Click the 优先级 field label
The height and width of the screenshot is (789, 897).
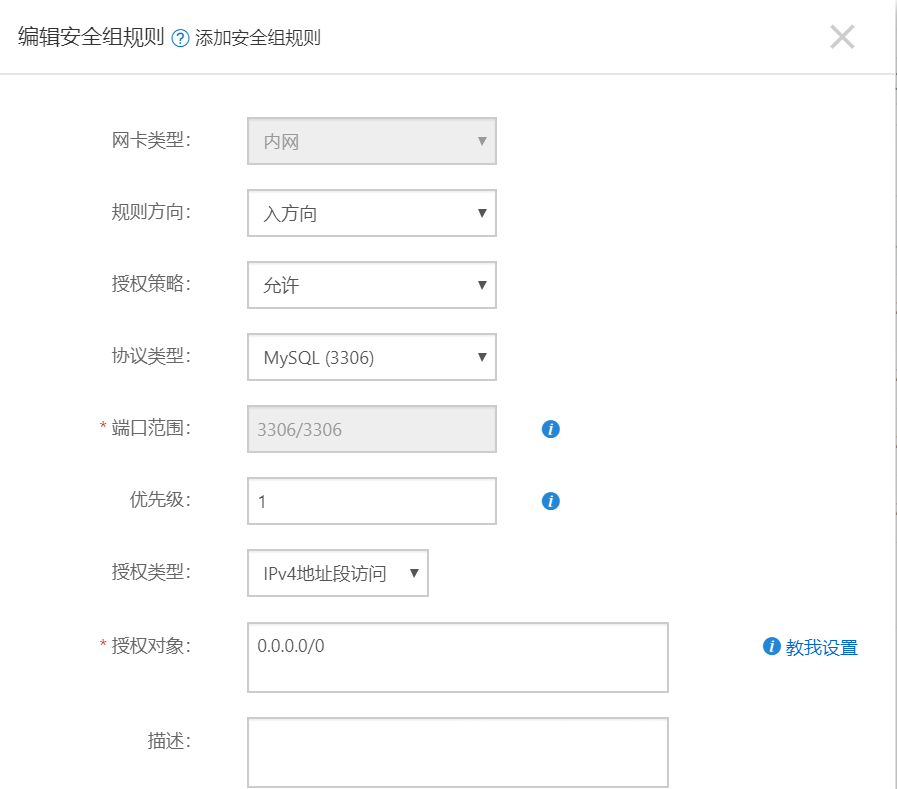(160, 499)
